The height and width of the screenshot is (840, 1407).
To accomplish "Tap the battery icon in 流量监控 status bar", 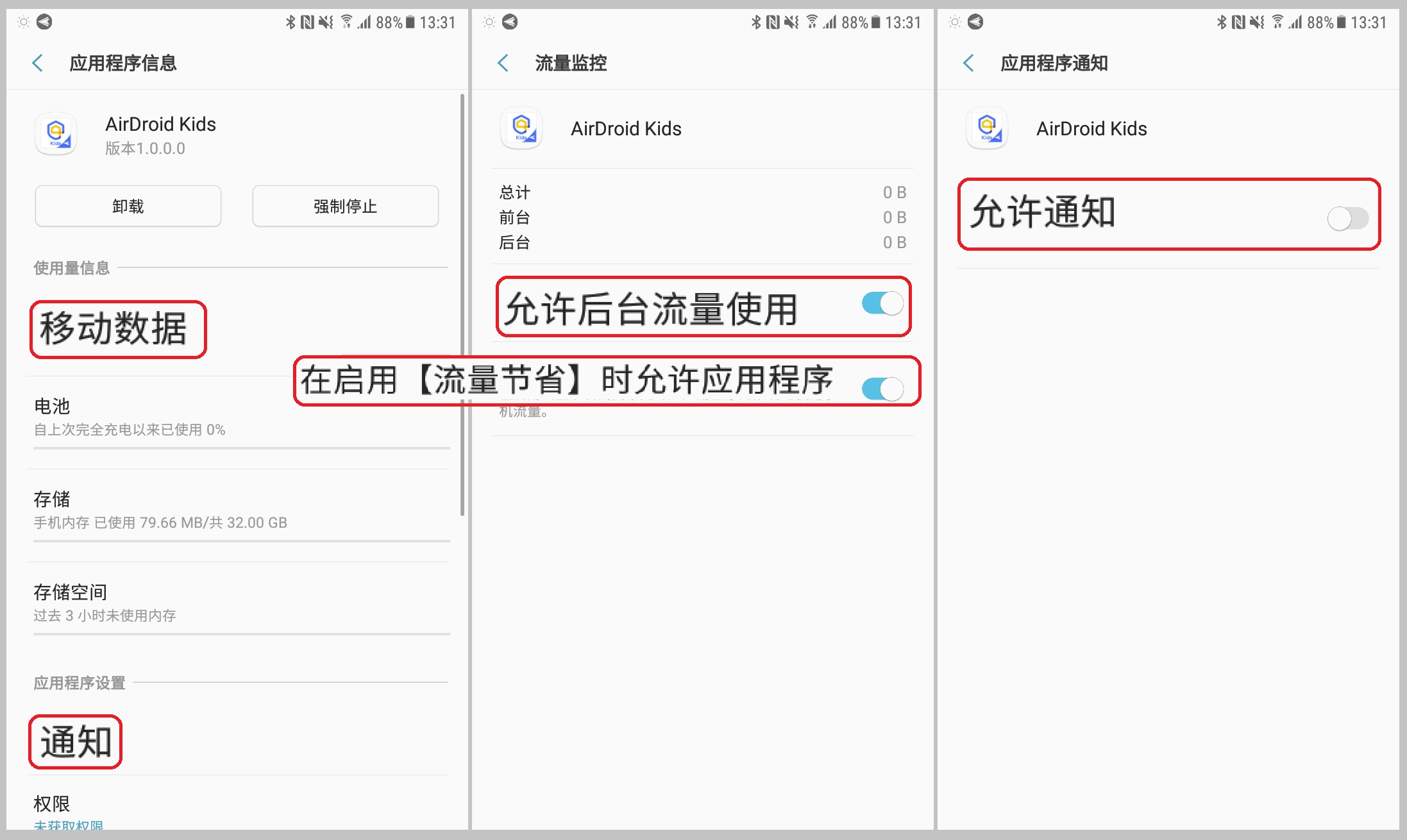I will pyautogui.click(x=876, y=22).
